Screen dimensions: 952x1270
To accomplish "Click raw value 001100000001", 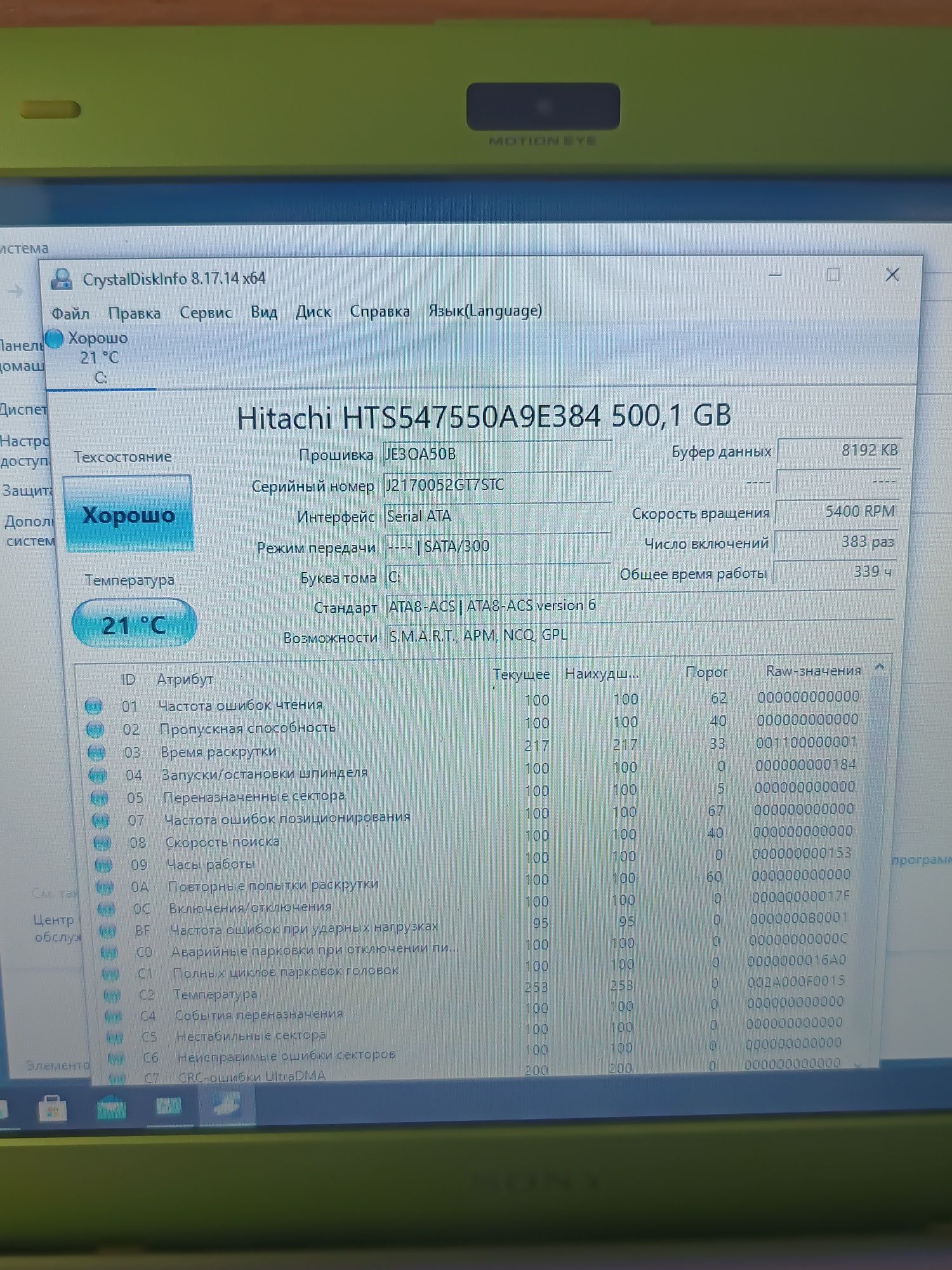I will point(805,742).
